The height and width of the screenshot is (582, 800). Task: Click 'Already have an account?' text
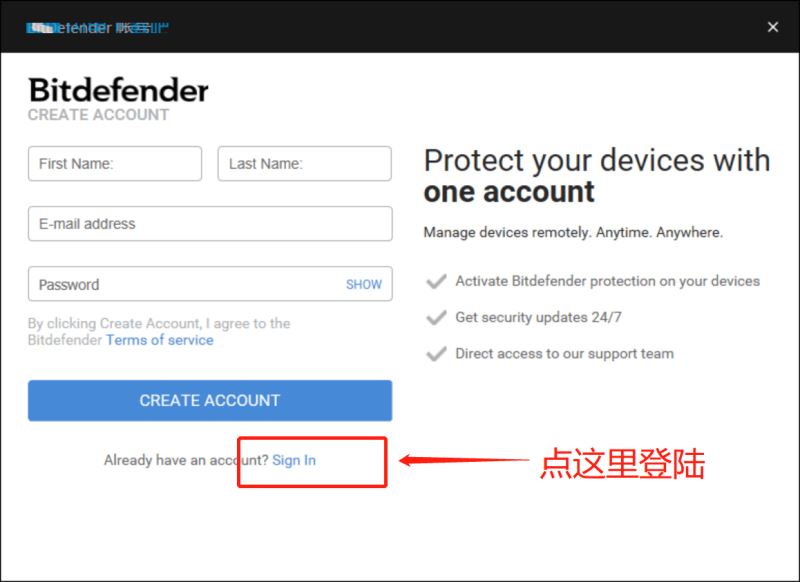tap(186, 460)
